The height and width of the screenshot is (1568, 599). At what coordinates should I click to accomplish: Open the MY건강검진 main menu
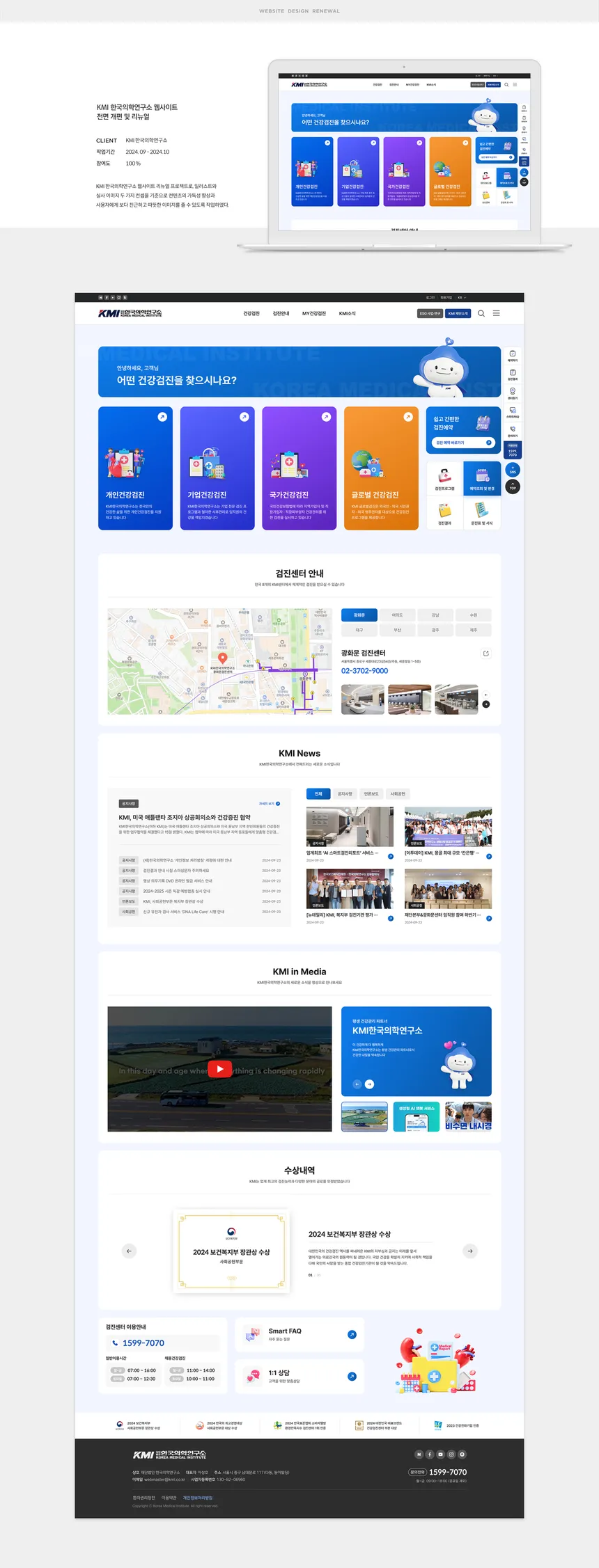point(314,313)
